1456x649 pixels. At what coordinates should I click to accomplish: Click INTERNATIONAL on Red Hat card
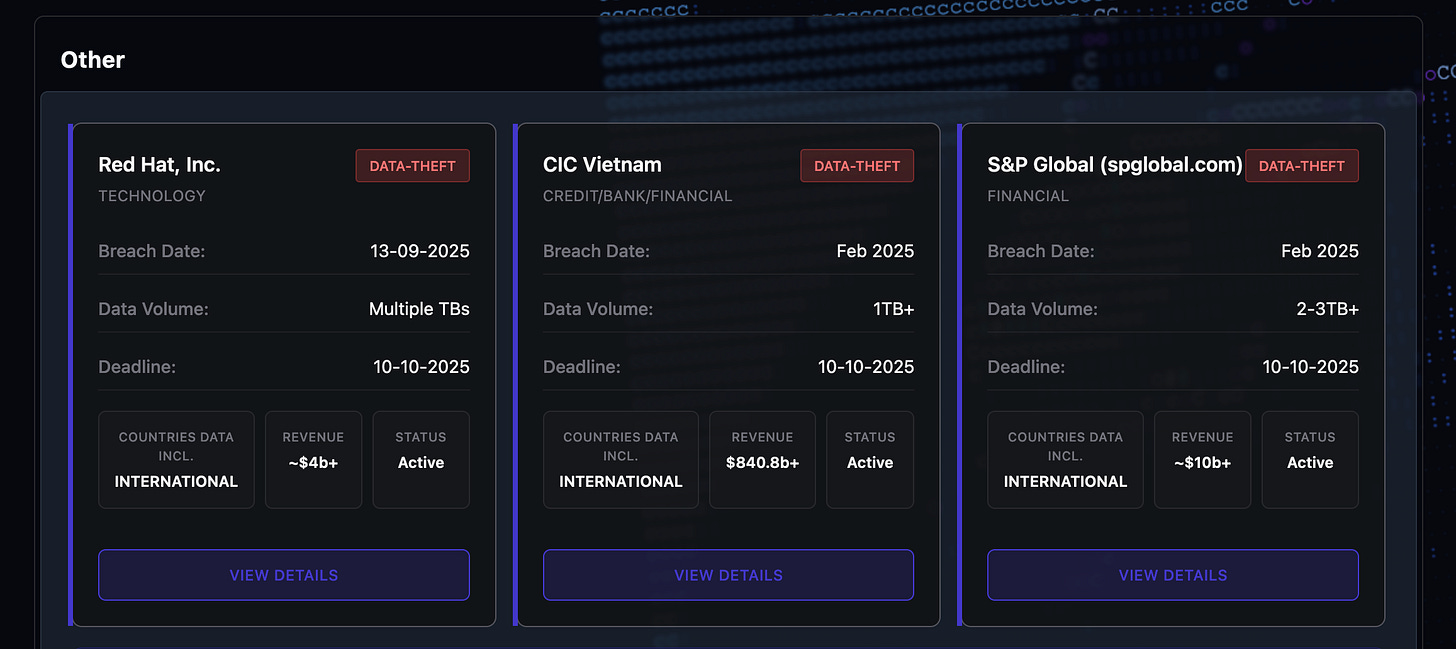(176, 482)
